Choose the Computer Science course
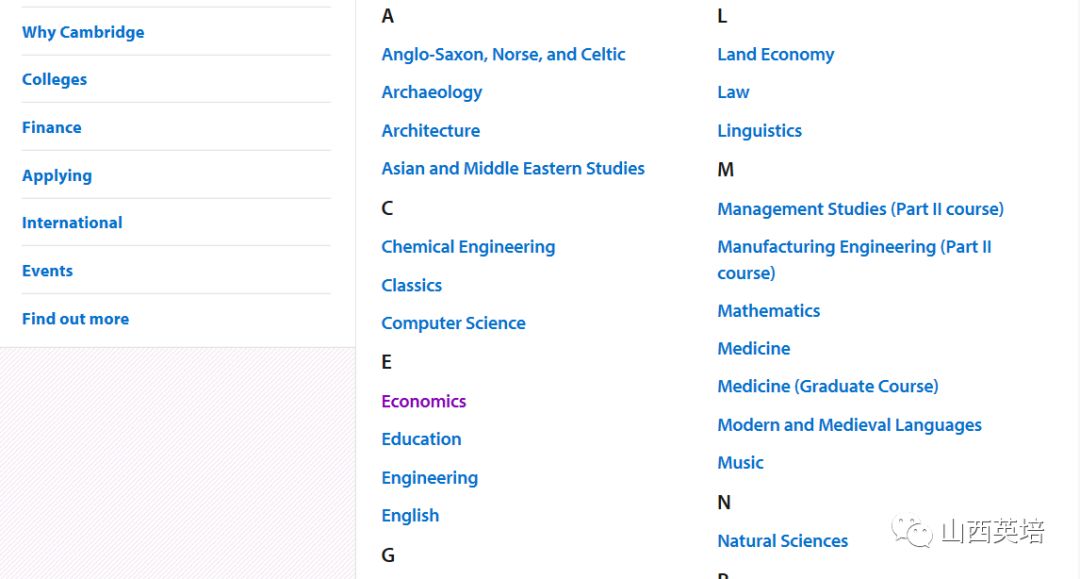The width and height of the screenshot is (1080, 579). [x=453, y=324]
